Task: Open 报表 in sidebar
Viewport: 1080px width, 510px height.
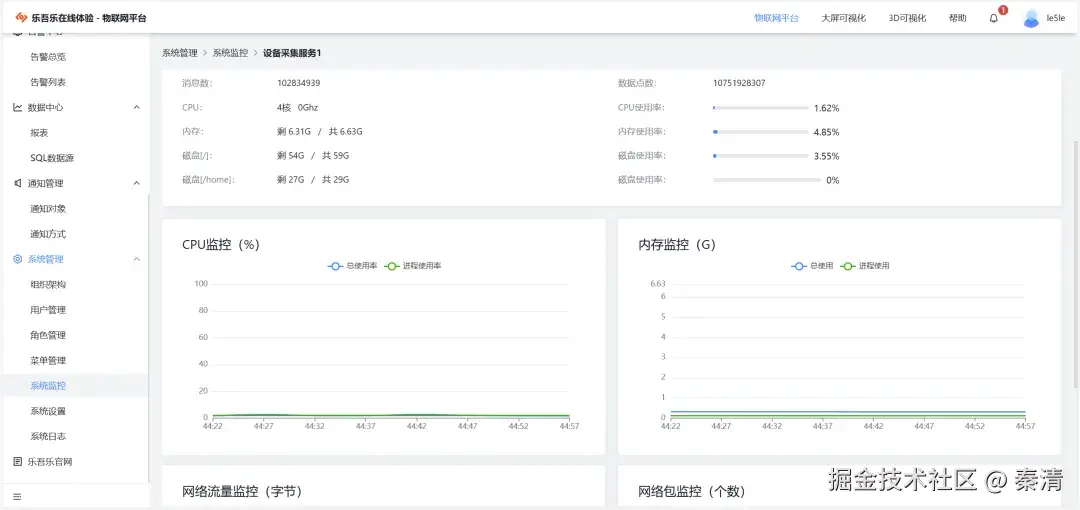Action: [39, 133]
